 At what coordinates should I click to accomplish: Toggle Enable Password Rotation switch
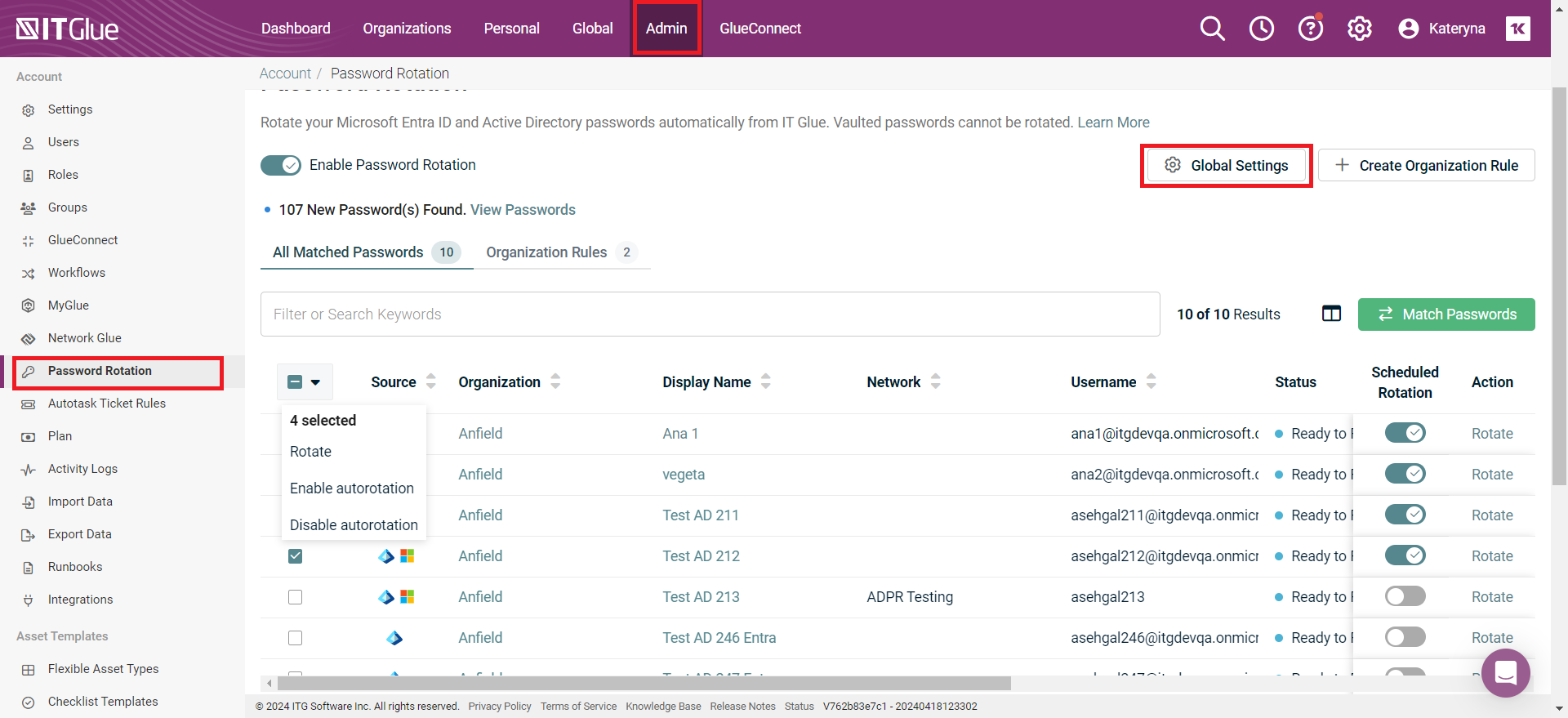(x=280, y=165)
